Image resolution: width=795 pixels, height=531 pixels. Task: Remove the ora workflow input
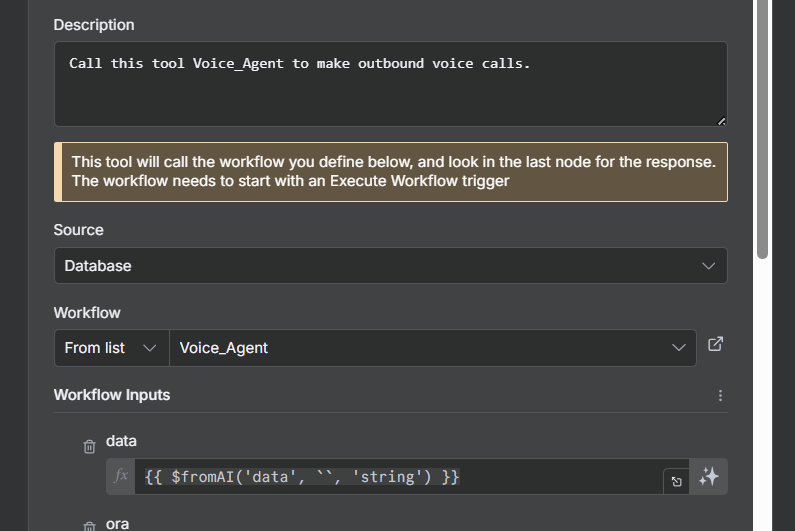90,526
